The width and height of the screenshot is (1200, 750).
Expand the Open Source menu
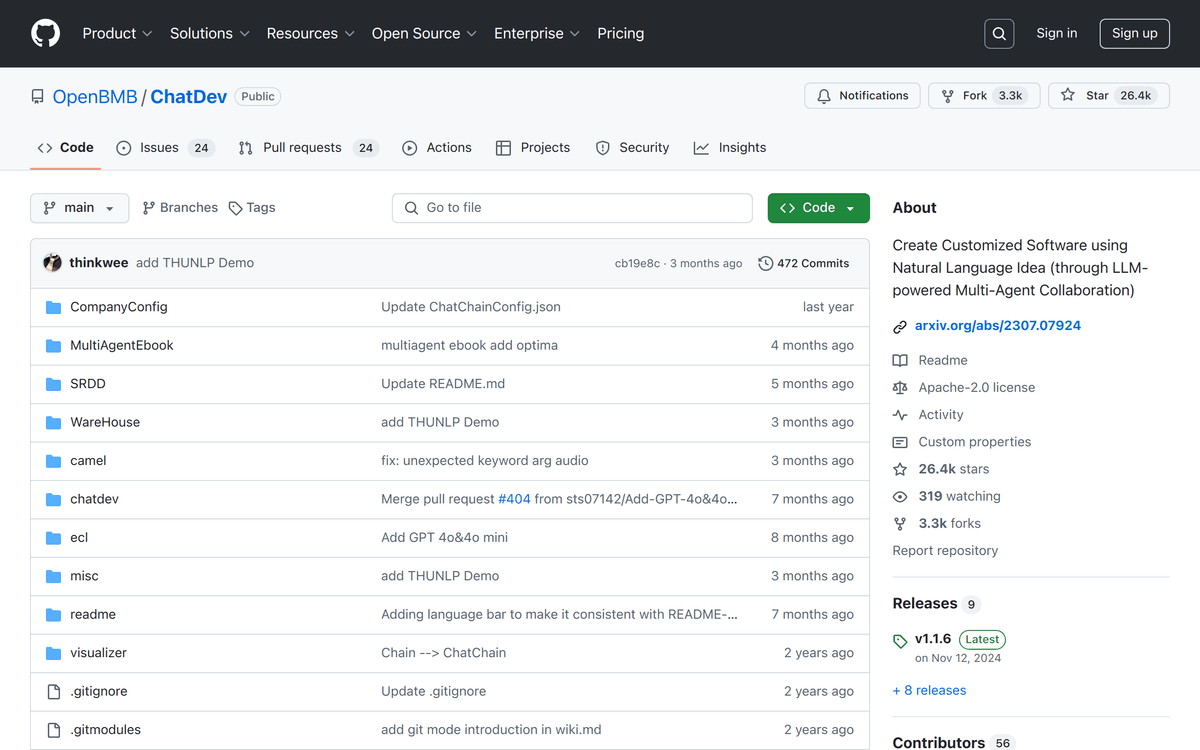click(x=424, y=33)
